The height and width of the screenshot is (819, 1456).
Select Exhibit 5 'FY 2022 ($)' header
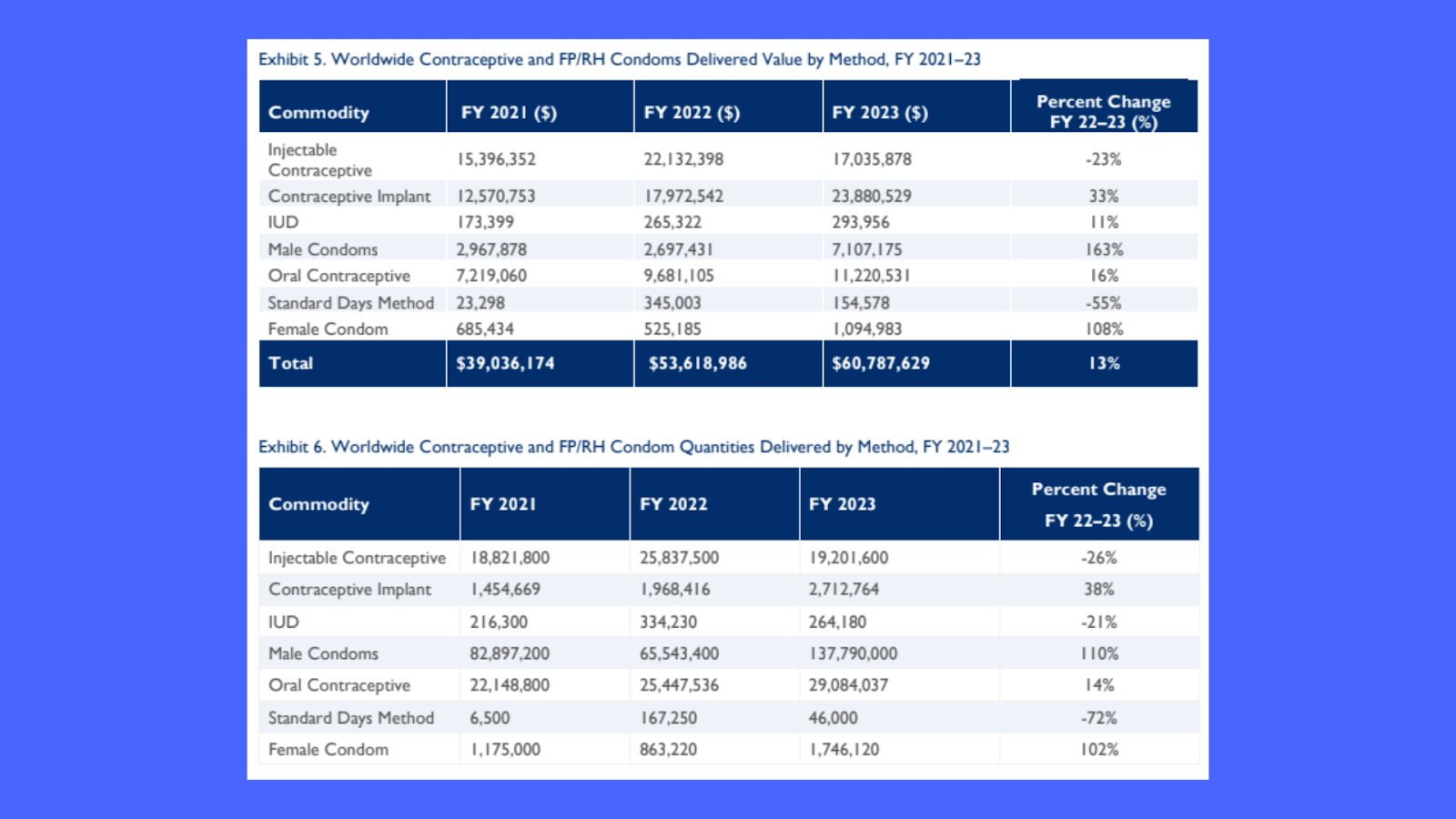(x=692, y=113)
